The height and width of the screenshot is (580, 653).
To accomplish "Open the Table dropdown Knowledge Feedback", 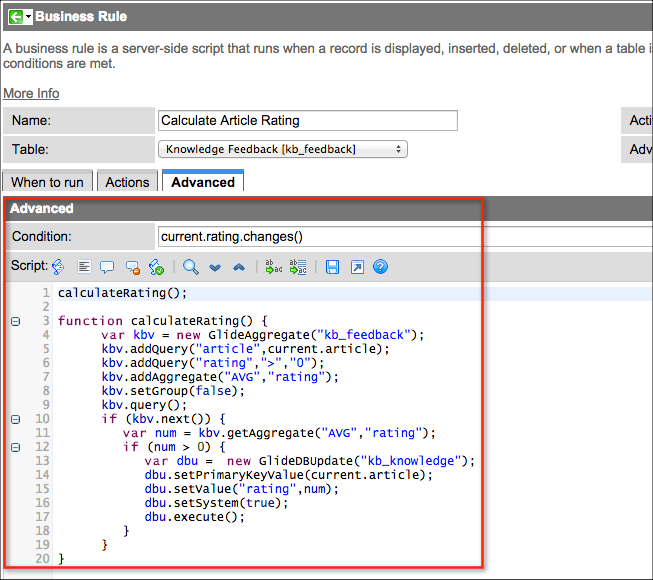I will tap(283, 149).
